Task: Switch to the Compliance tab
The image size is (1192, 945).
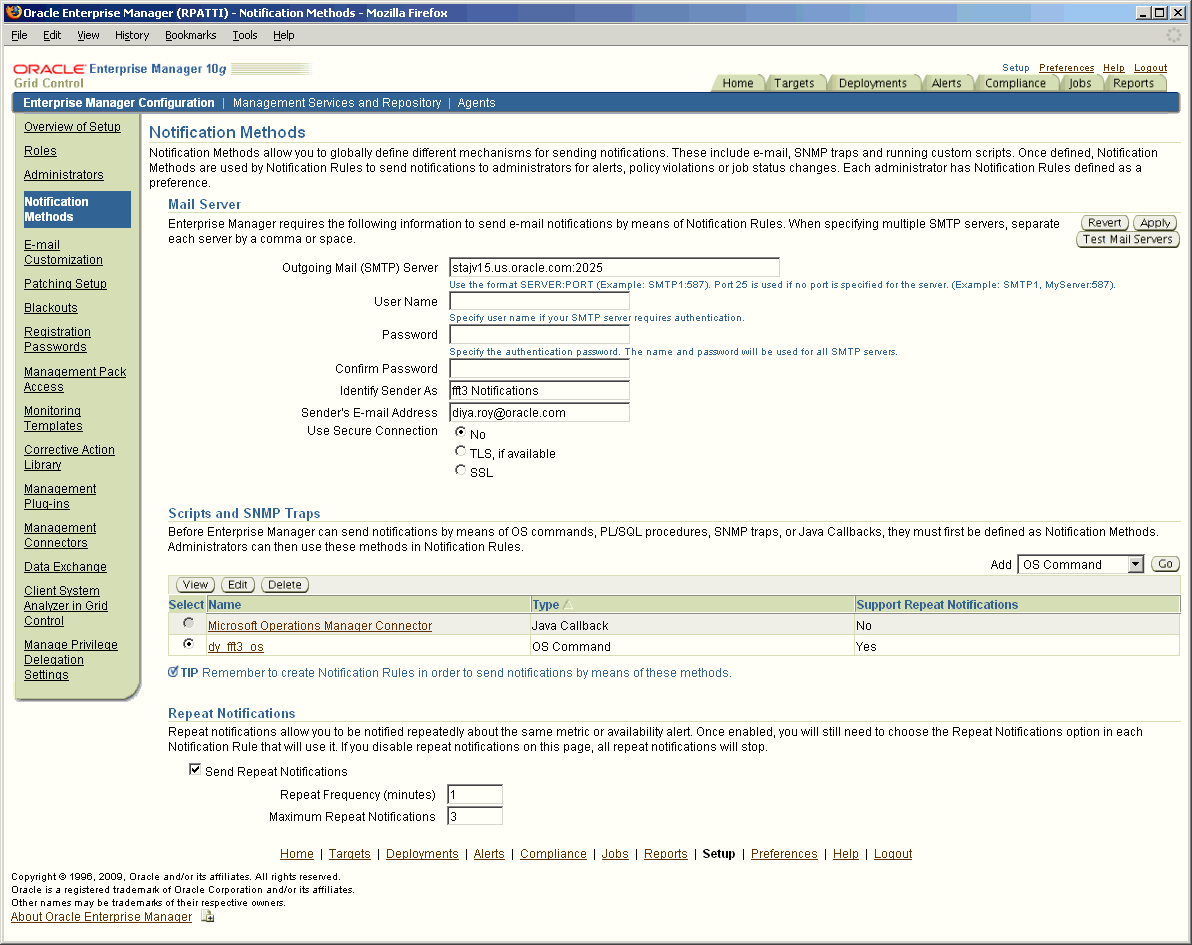Action: click(x=1015, y=83)
